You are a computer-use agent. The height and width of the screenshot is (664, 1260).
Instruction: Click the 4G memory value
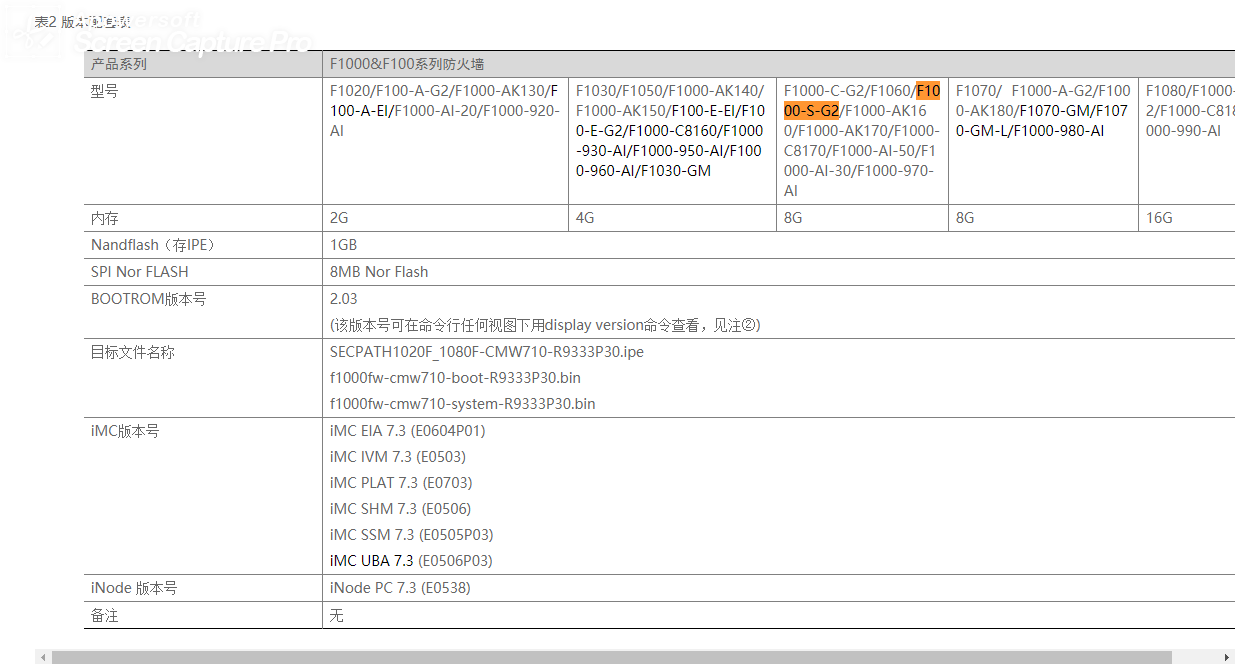(x=585, y=218)
